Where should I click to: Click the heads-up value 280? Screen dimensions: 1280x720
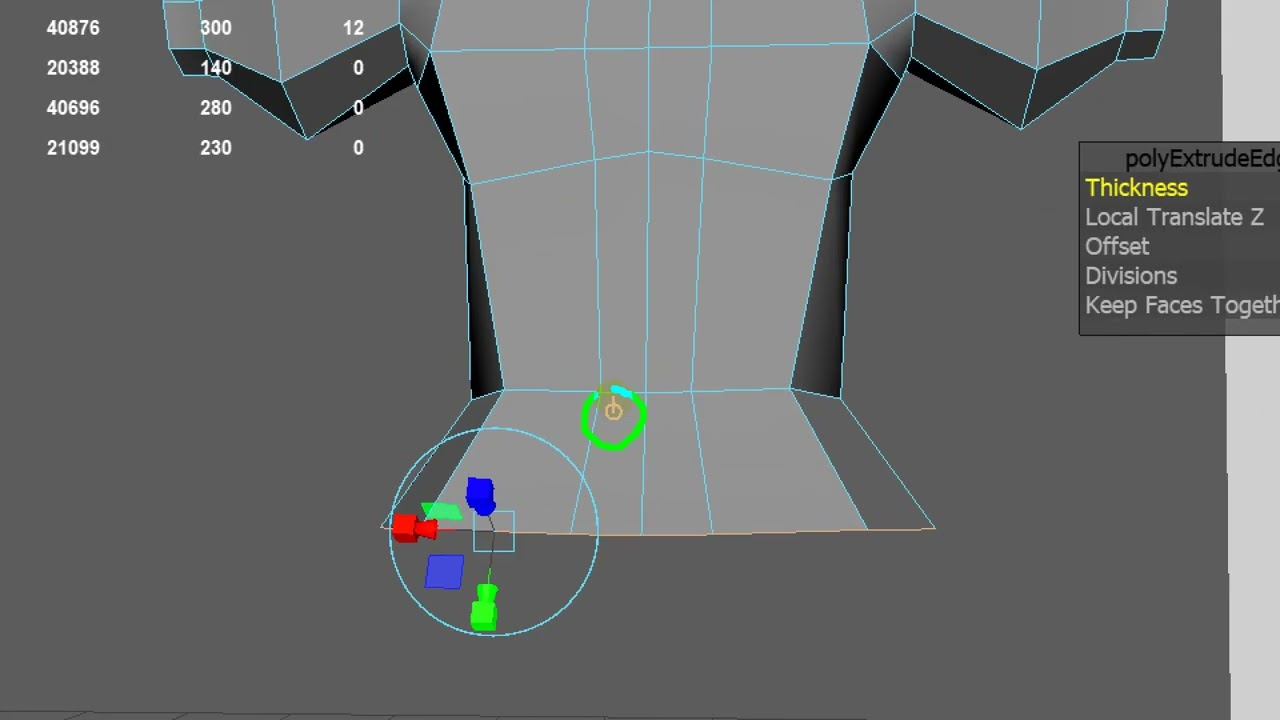tap(216, 108)
